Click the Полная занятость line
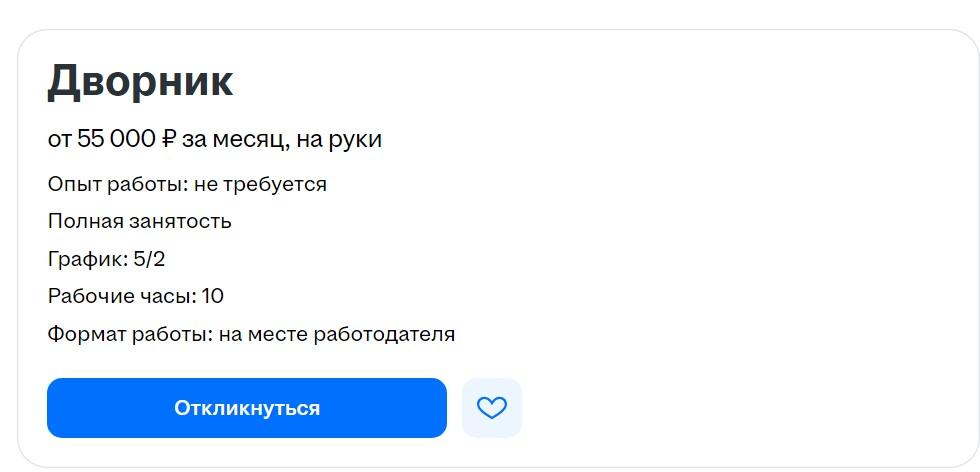The height and width of the screenshot is (472, 980). pos(139,221)
